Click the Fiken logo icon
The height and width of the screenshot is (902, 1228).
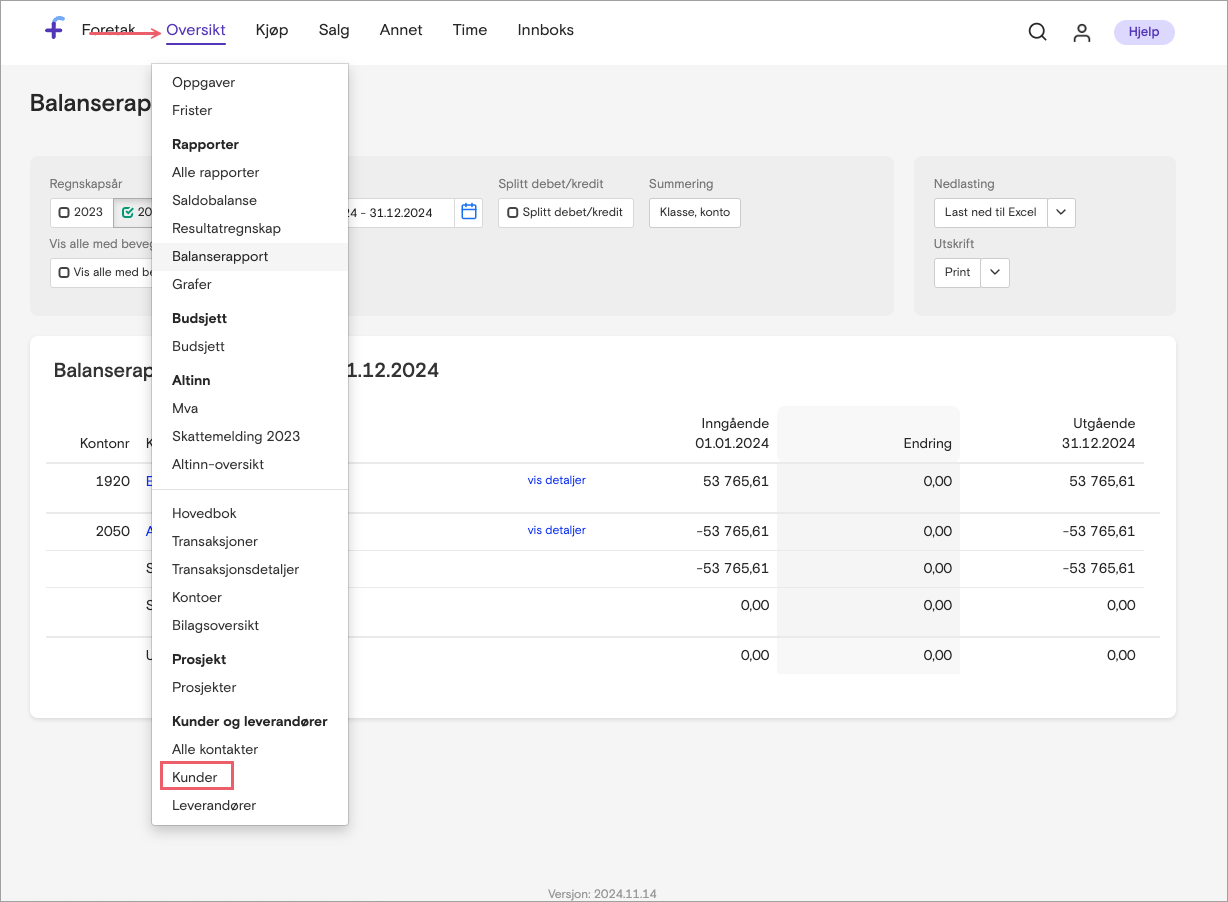coord(55,29)
